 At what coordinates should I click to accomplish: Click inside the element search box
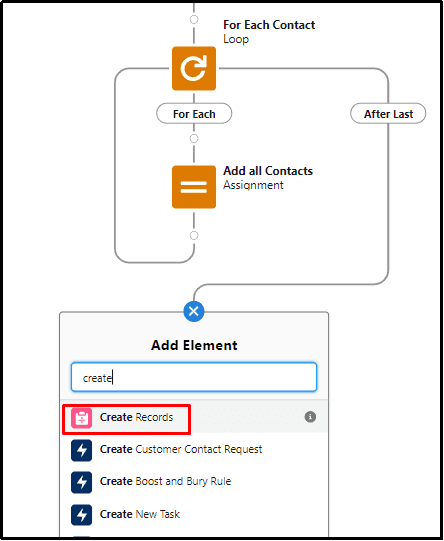(194, 377)
